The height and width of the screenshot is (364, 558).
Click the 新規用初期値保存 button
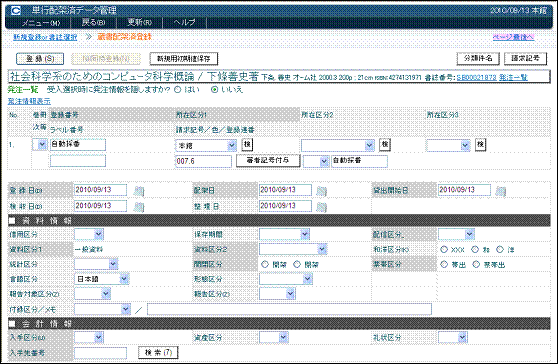click(184, 59)
